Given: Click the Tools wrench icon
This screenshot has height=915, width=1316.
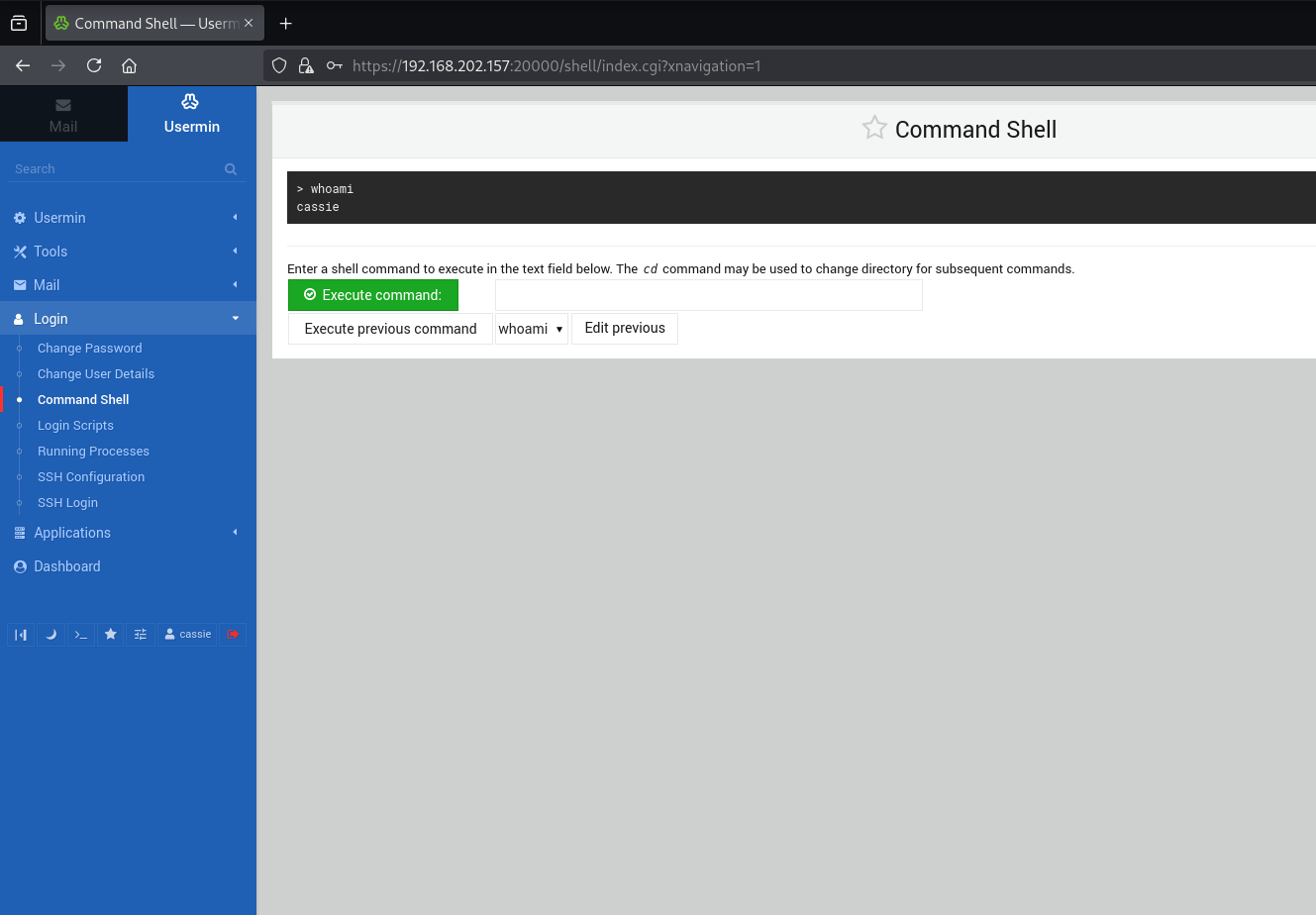Looking at the screenshot, I should (20, 252).
